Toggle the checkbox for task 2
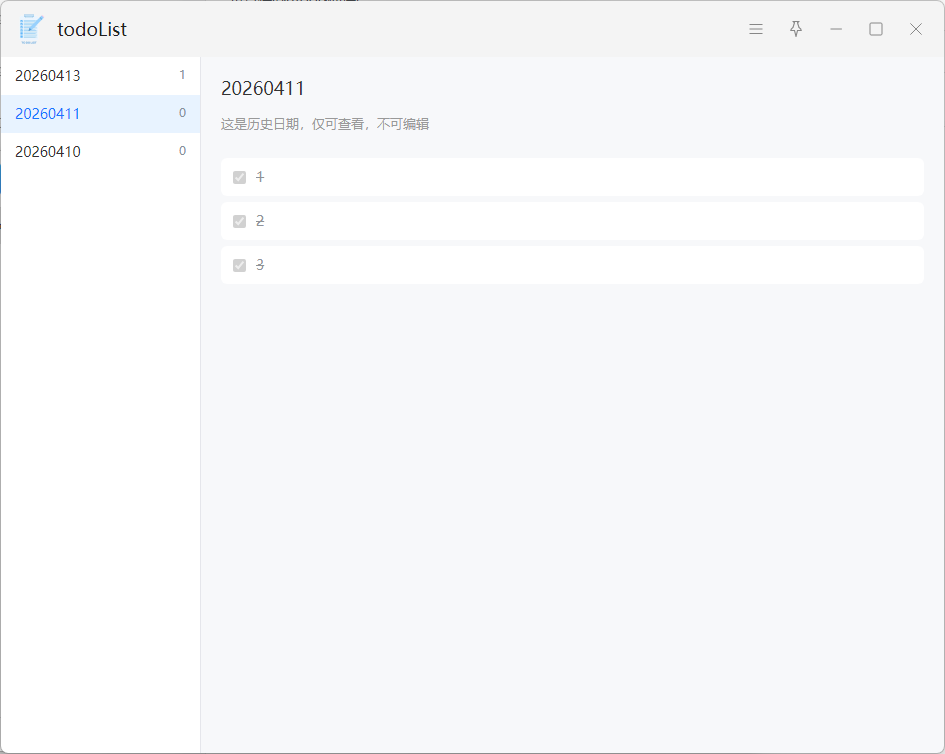 (239, 221)
